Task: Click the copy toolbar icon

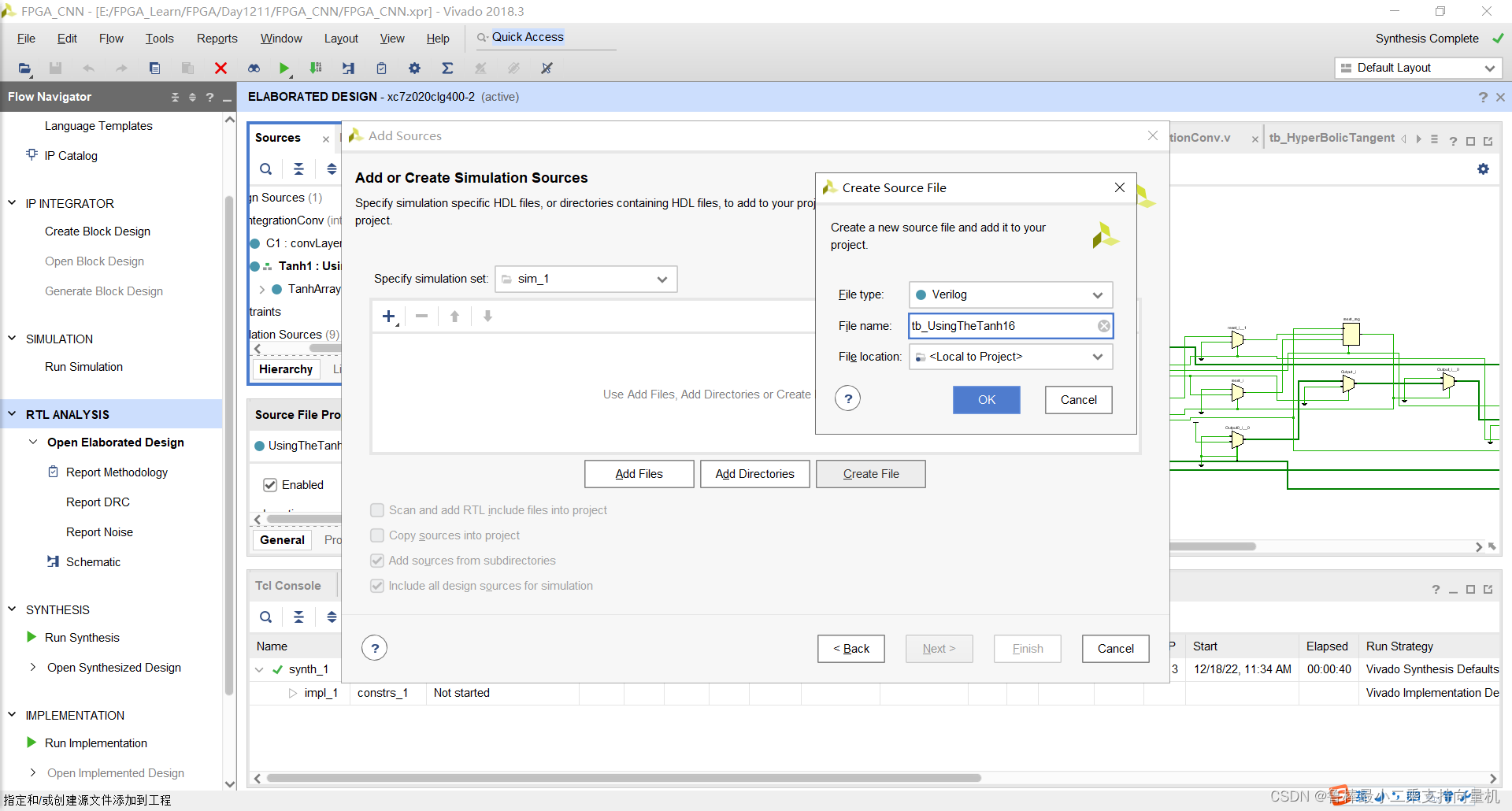Action: click(x=154, y=69)
